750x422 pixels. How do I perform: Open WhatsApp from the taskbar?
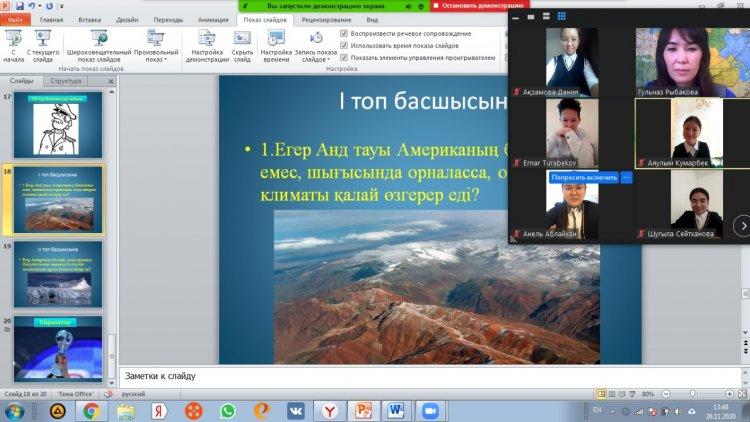(x=227, y=410)
